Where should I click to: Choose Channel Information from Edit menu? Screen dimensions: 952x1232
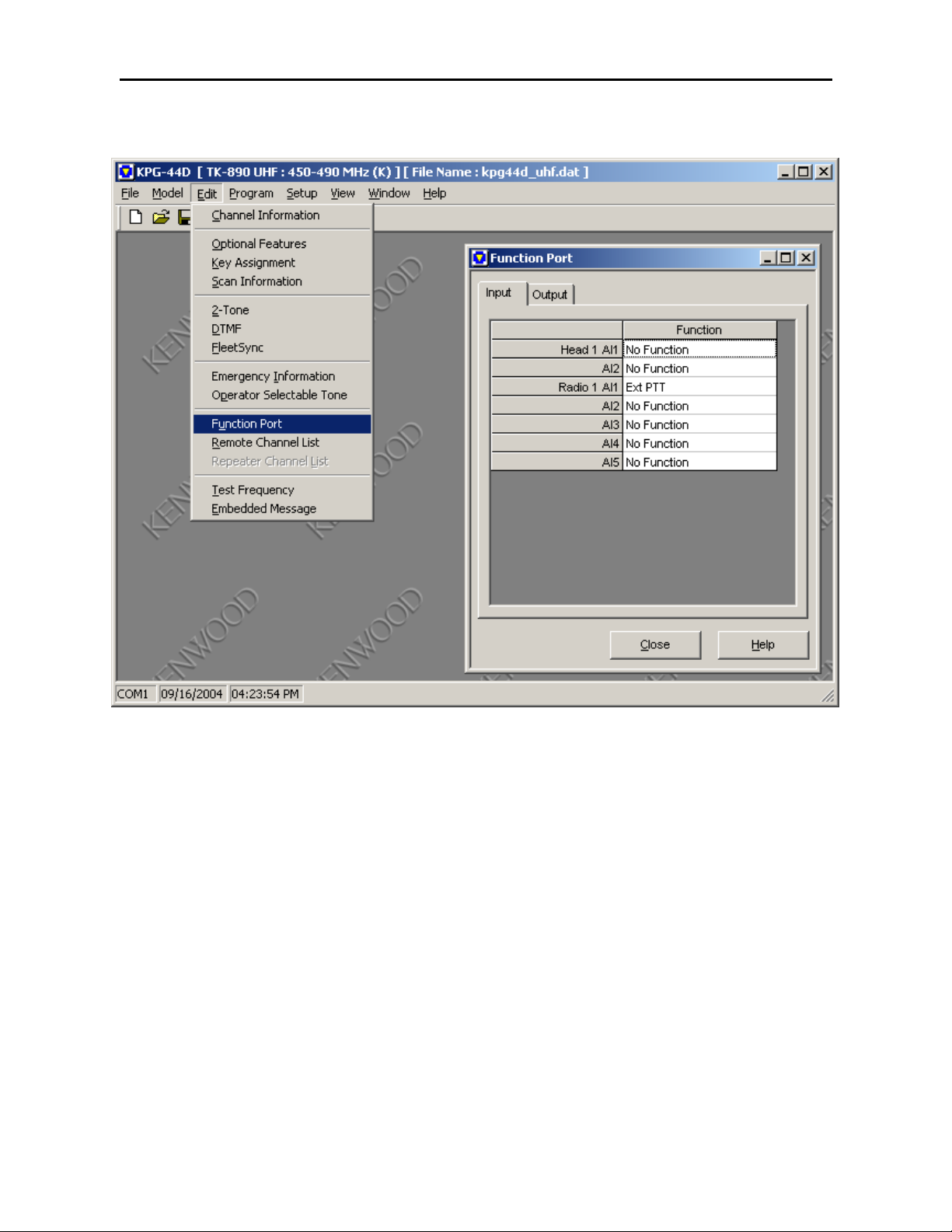click(x=282, y=215)
